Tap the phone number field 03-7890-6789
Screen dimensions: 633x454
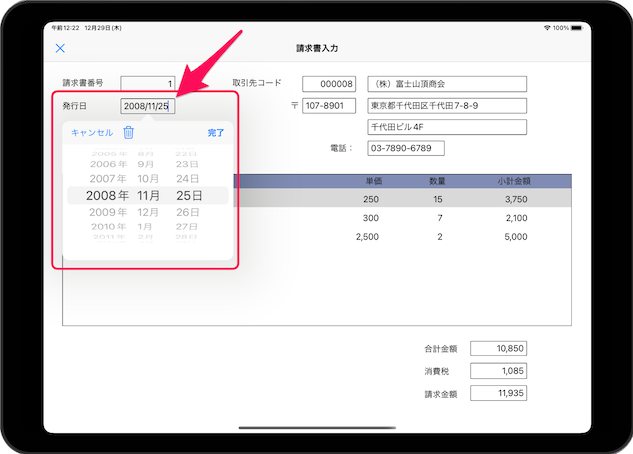(406, 149)
